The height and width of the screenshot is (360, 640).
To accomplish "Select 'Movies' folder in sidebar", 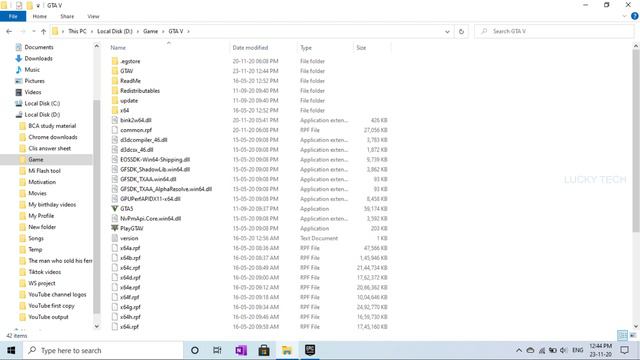I will click(37, 193).
